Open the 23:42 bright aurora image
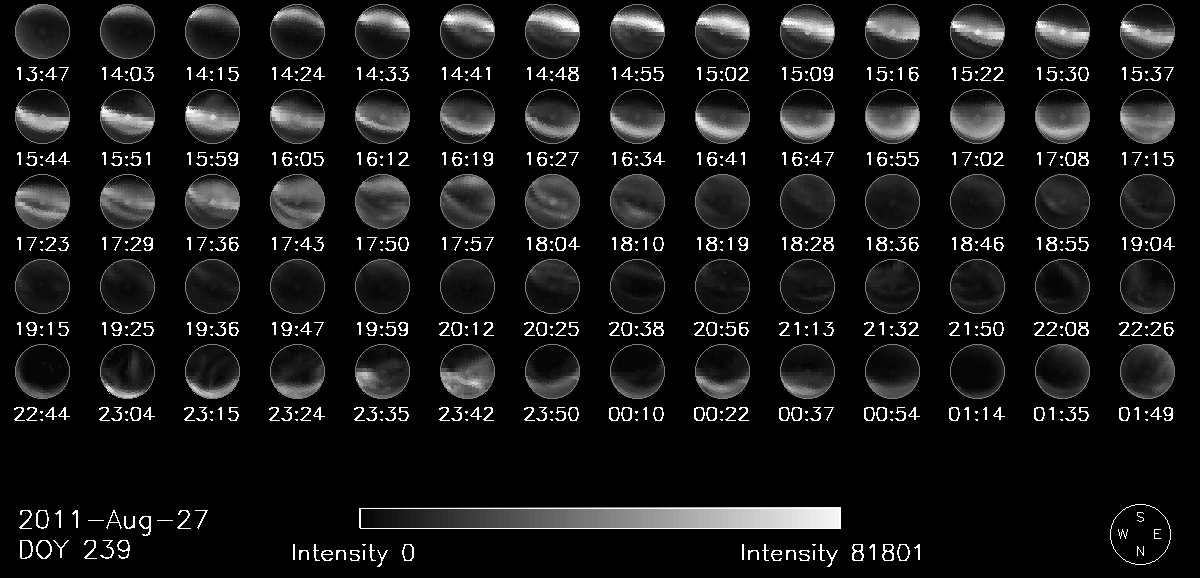The width and height of the screenshot is (1200, 578). pos(467,373)
